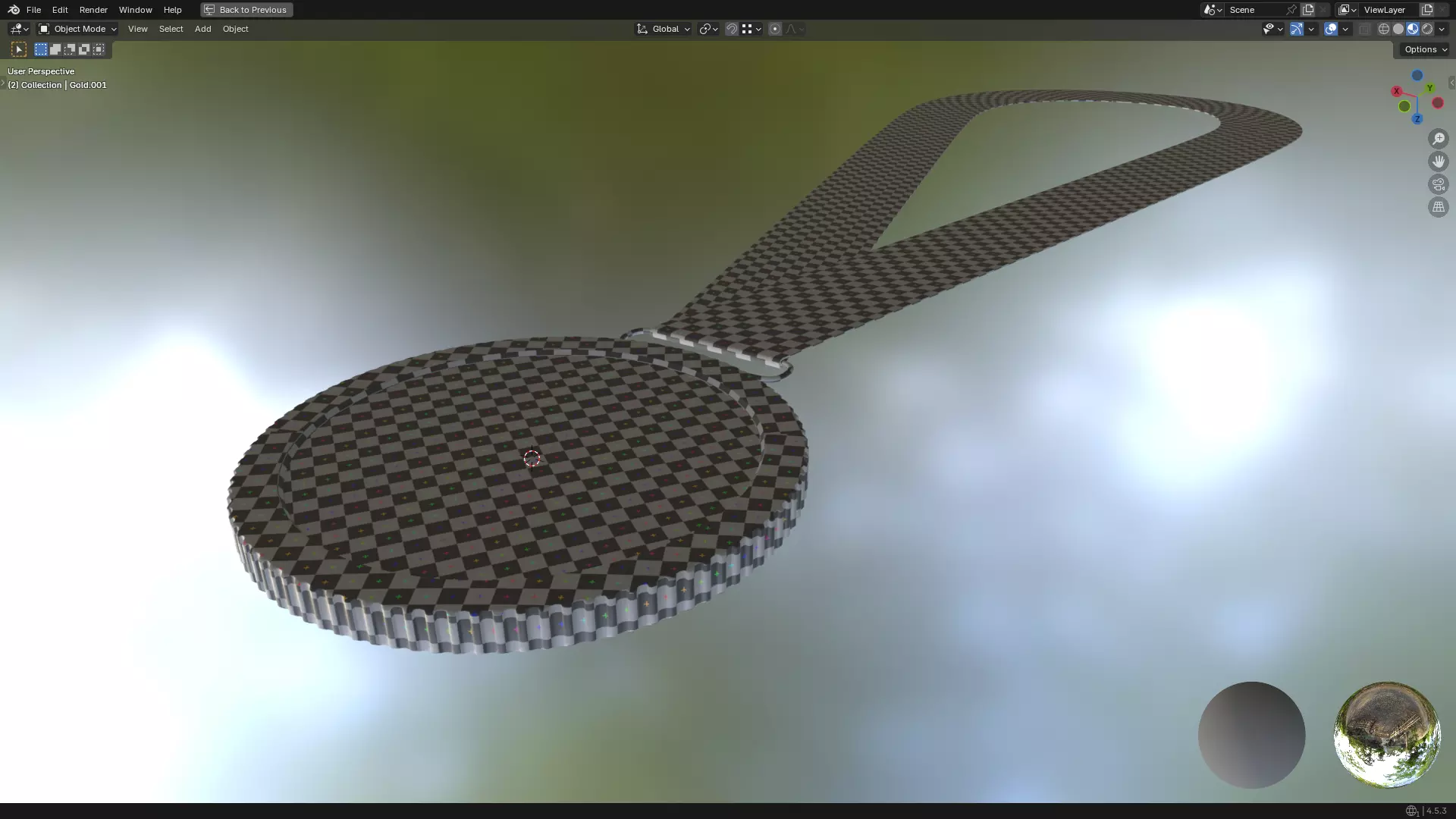This screenshot has height=819, width=1456.
Task: Switch perspective/orthographic grid icon
Action: [1438, 207]
